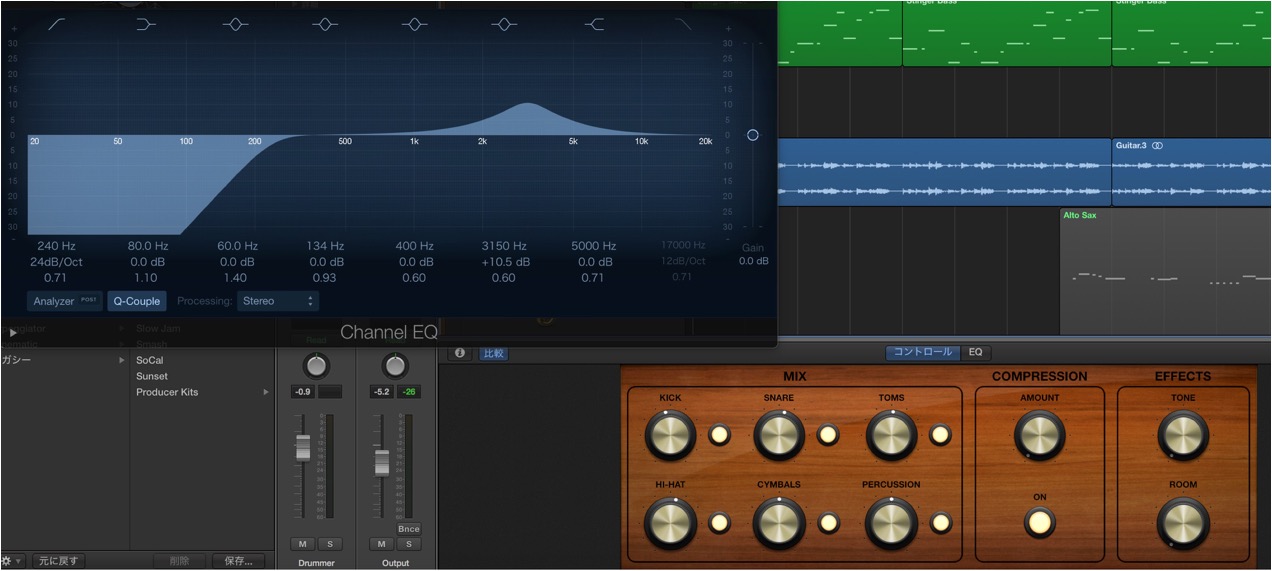Toggle the POST analyzer mode label
This screenshot has height=571, width=1272.
(x=89, y=299)
